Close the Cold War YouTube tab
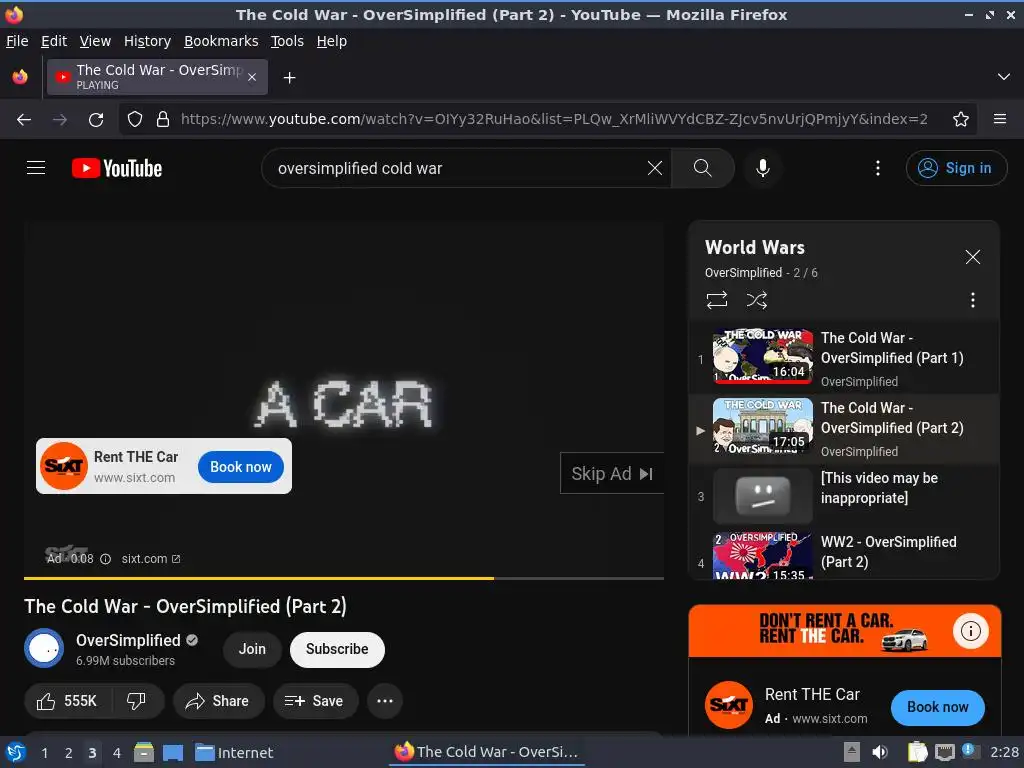The width and height of the screenshot is (1024, 768). pyautogui.click(x=252, y=77)
